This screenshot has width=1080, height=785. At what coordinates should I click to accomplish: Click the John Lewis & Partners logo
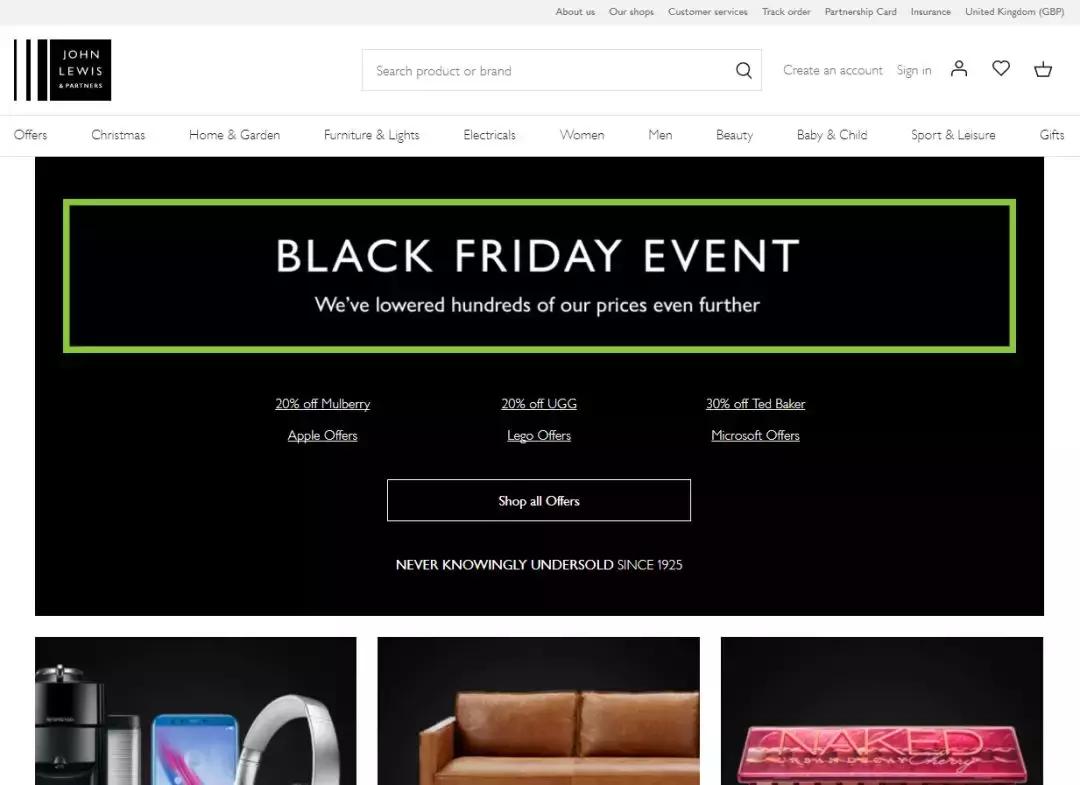click(x=63, y=70)
